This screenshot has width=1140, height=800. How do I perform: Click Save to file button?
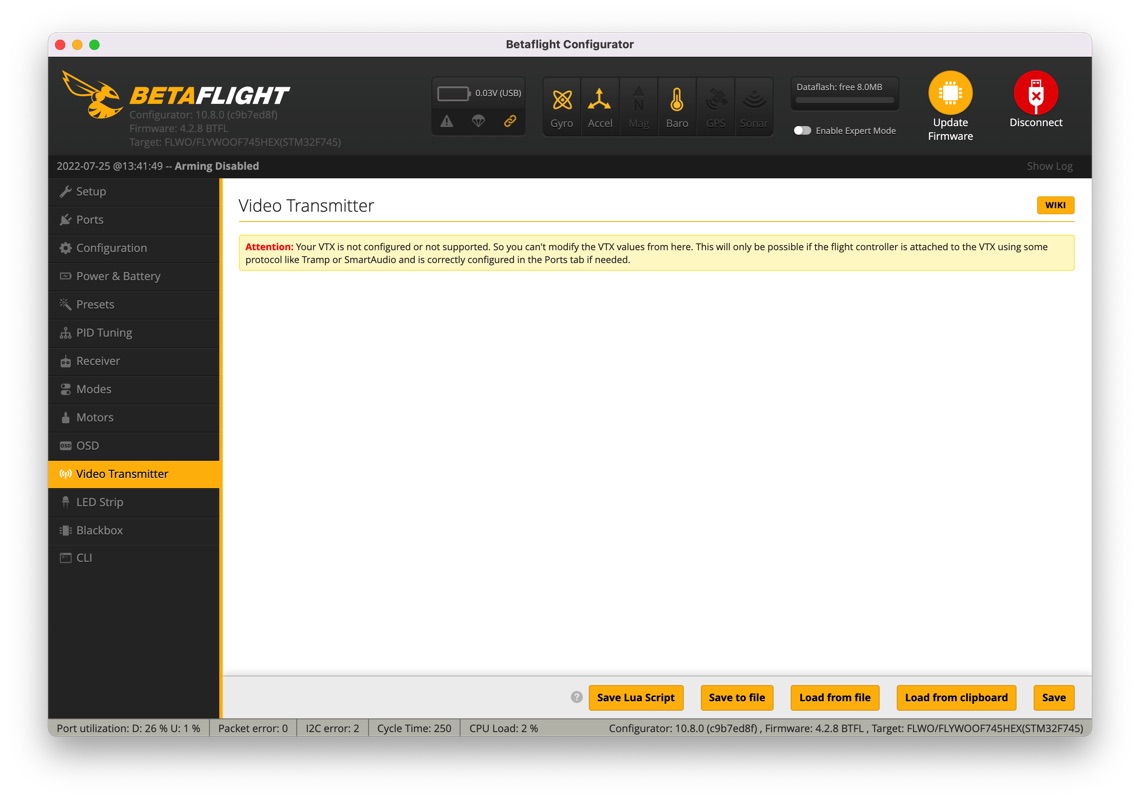pos(737,697)
